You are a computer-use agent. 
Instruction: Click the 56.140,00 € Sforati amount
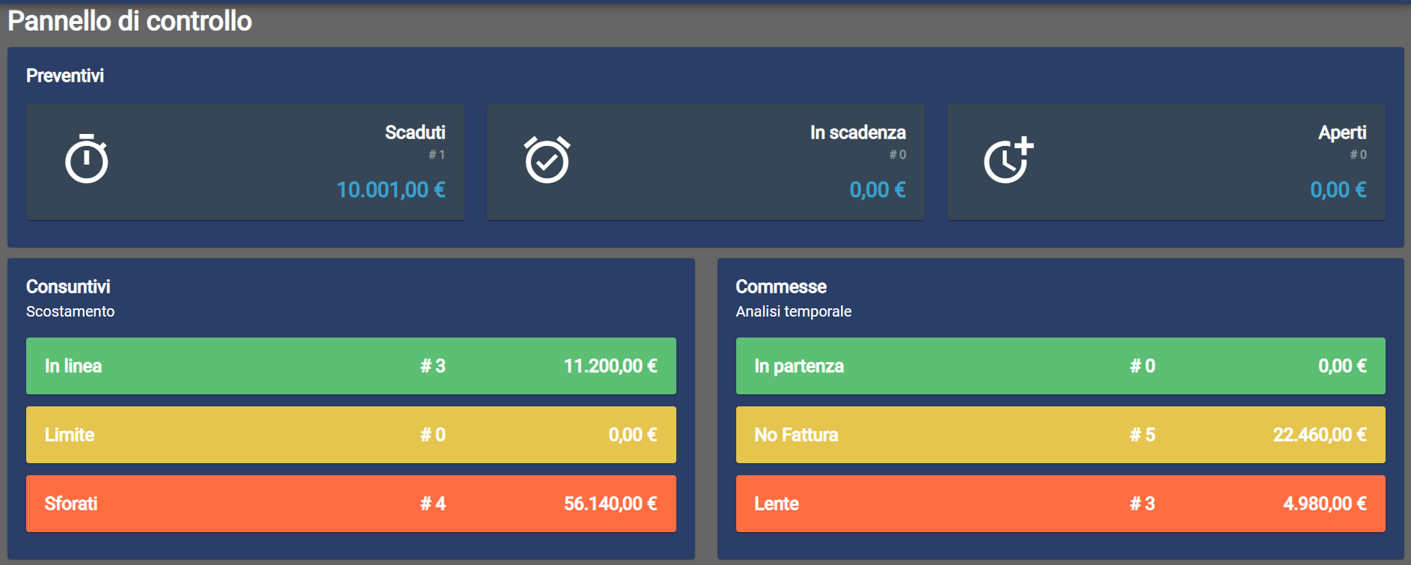(x=610, y=504)
